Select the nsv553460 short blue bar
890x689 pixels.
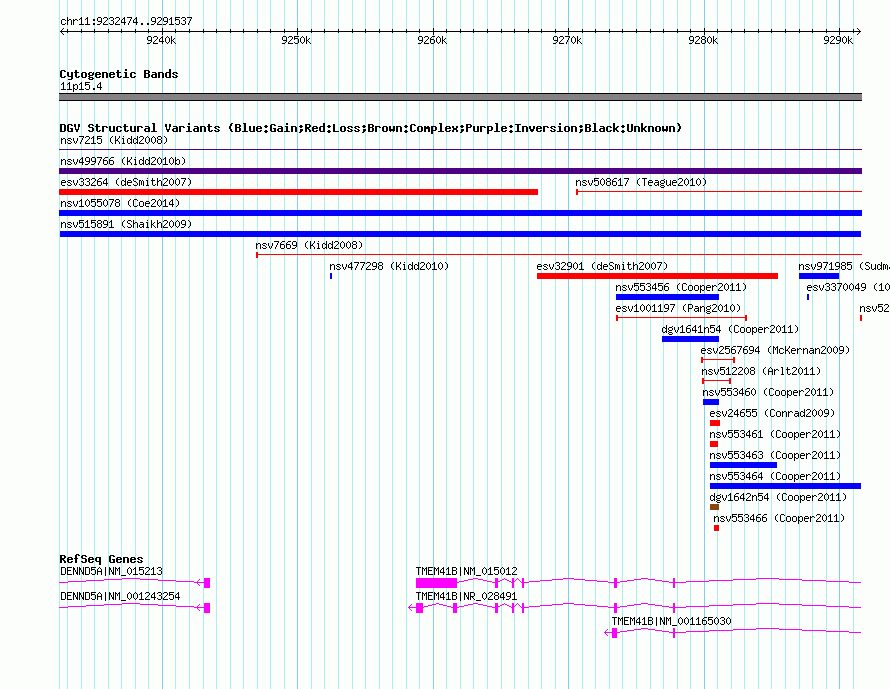711,402
